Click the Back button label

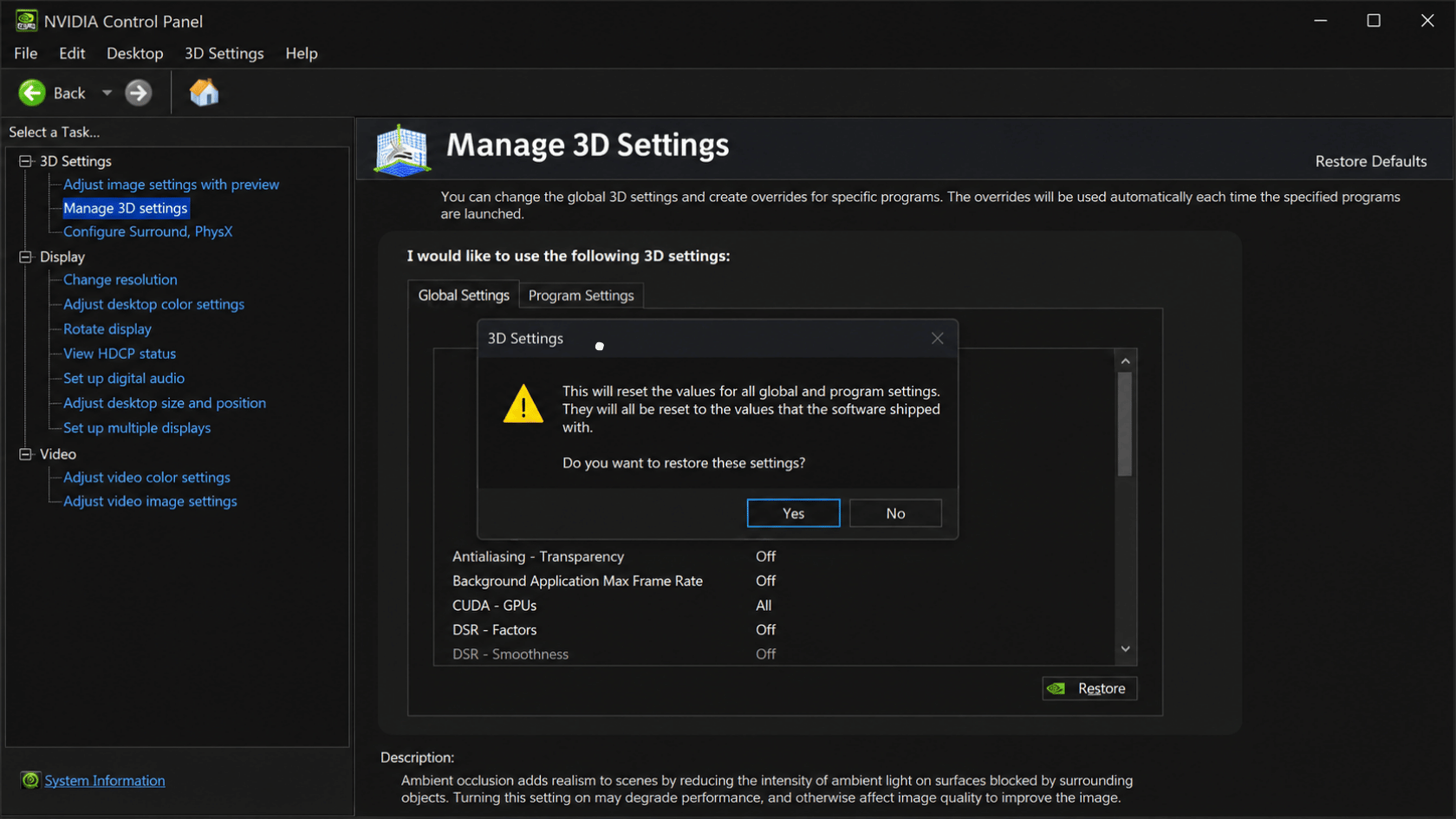[69, 93]
